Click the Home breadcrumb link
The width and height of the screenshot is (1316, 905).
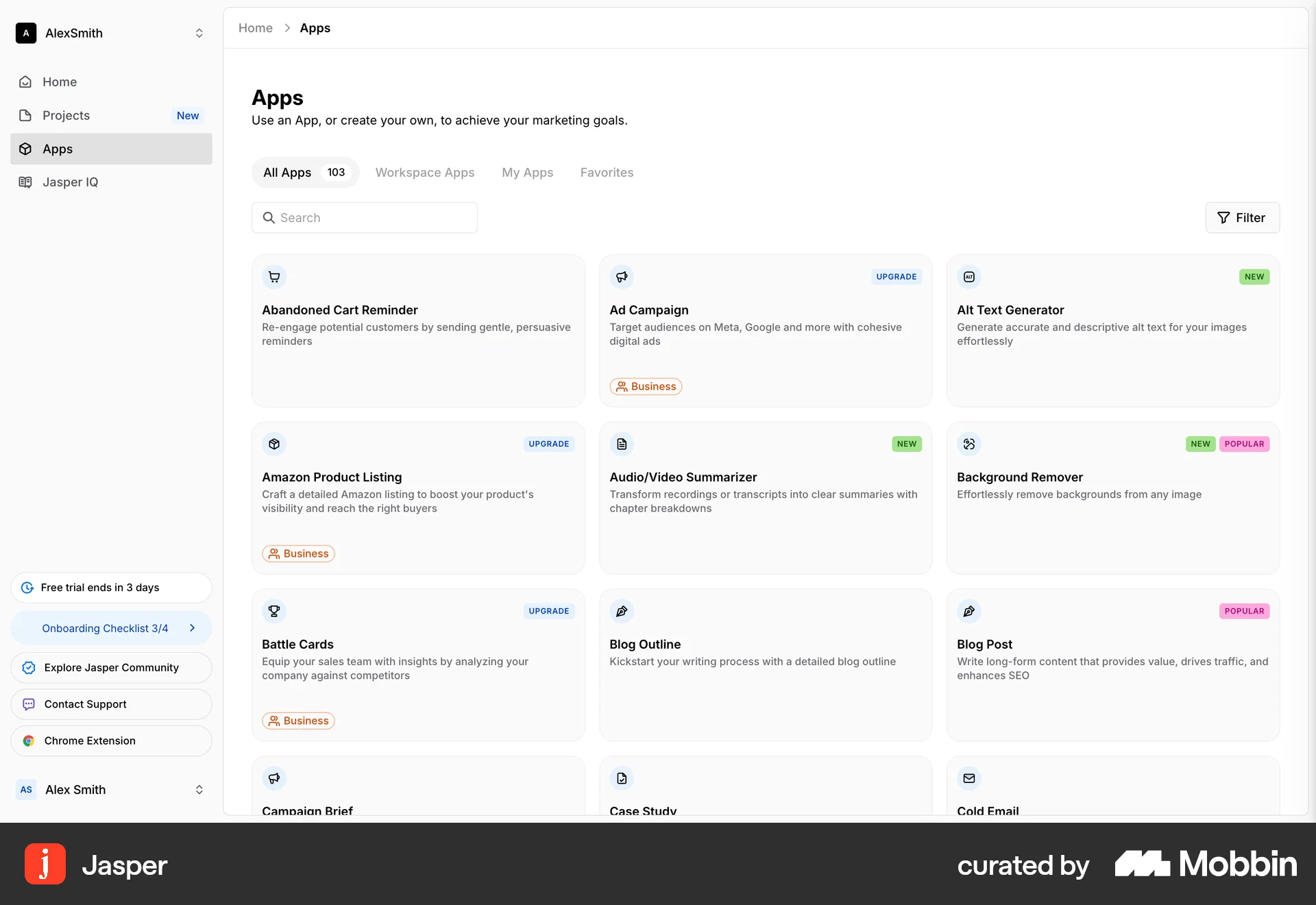point(255,28)
